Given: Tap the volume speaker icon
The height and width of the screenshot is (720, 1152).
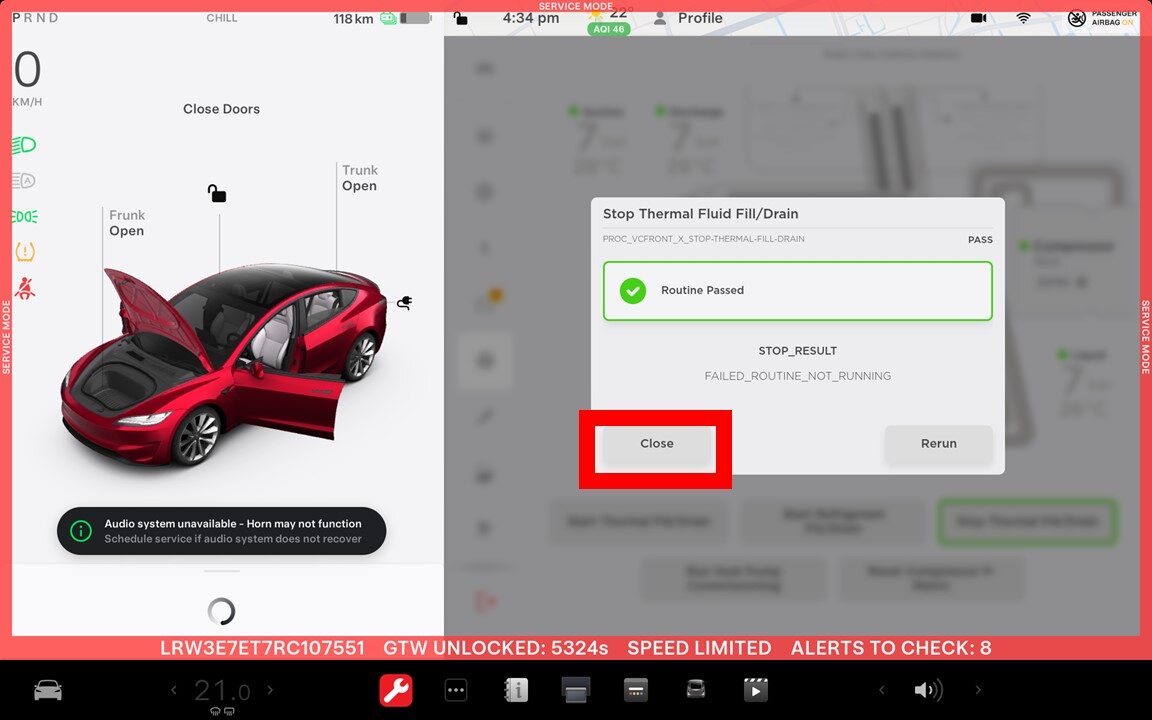Looking at the screenshot, I should pos(928,690).
